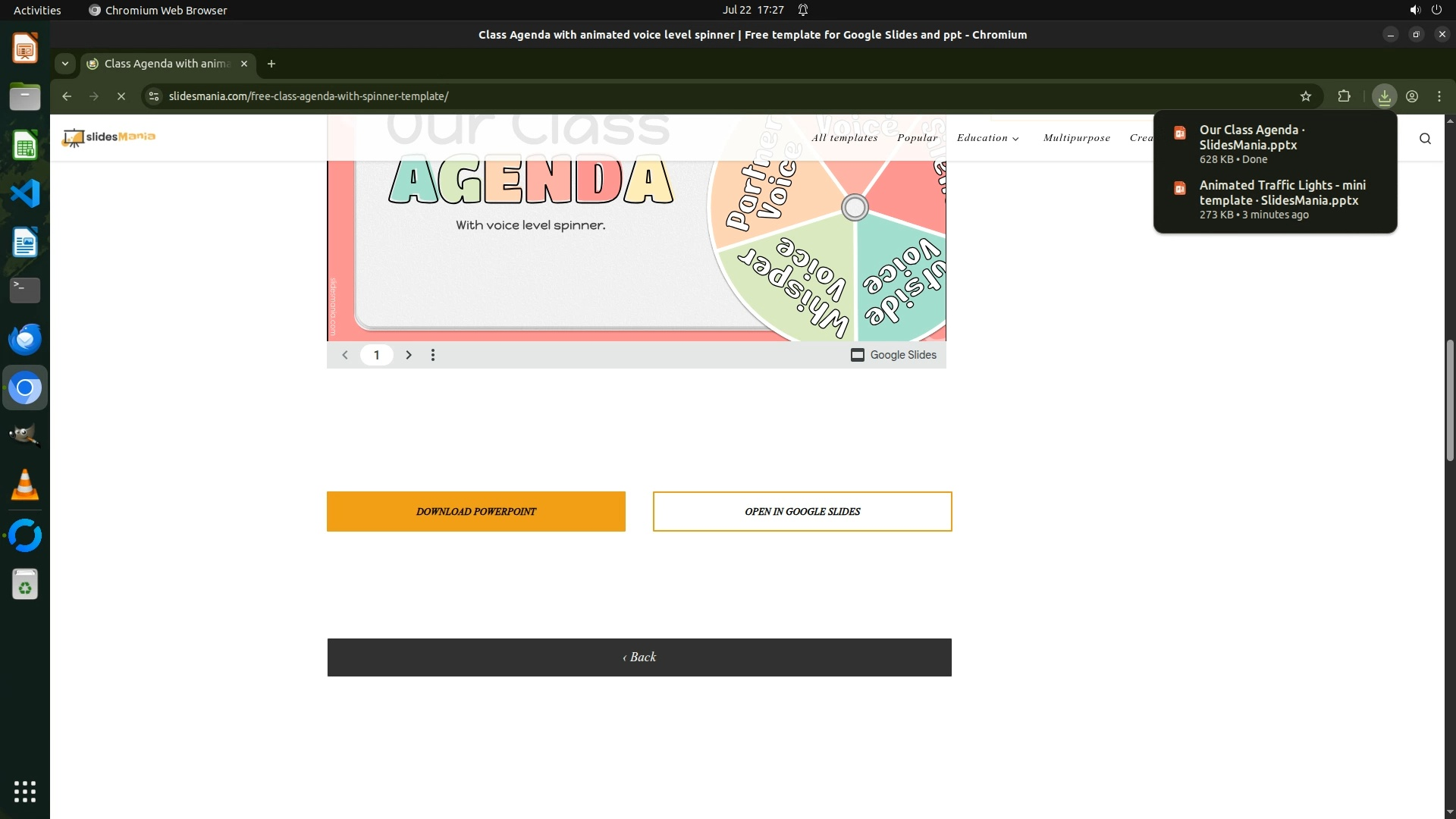Click the Download PowerPoint button
The image size is (1456, 819).
(475, 512)
